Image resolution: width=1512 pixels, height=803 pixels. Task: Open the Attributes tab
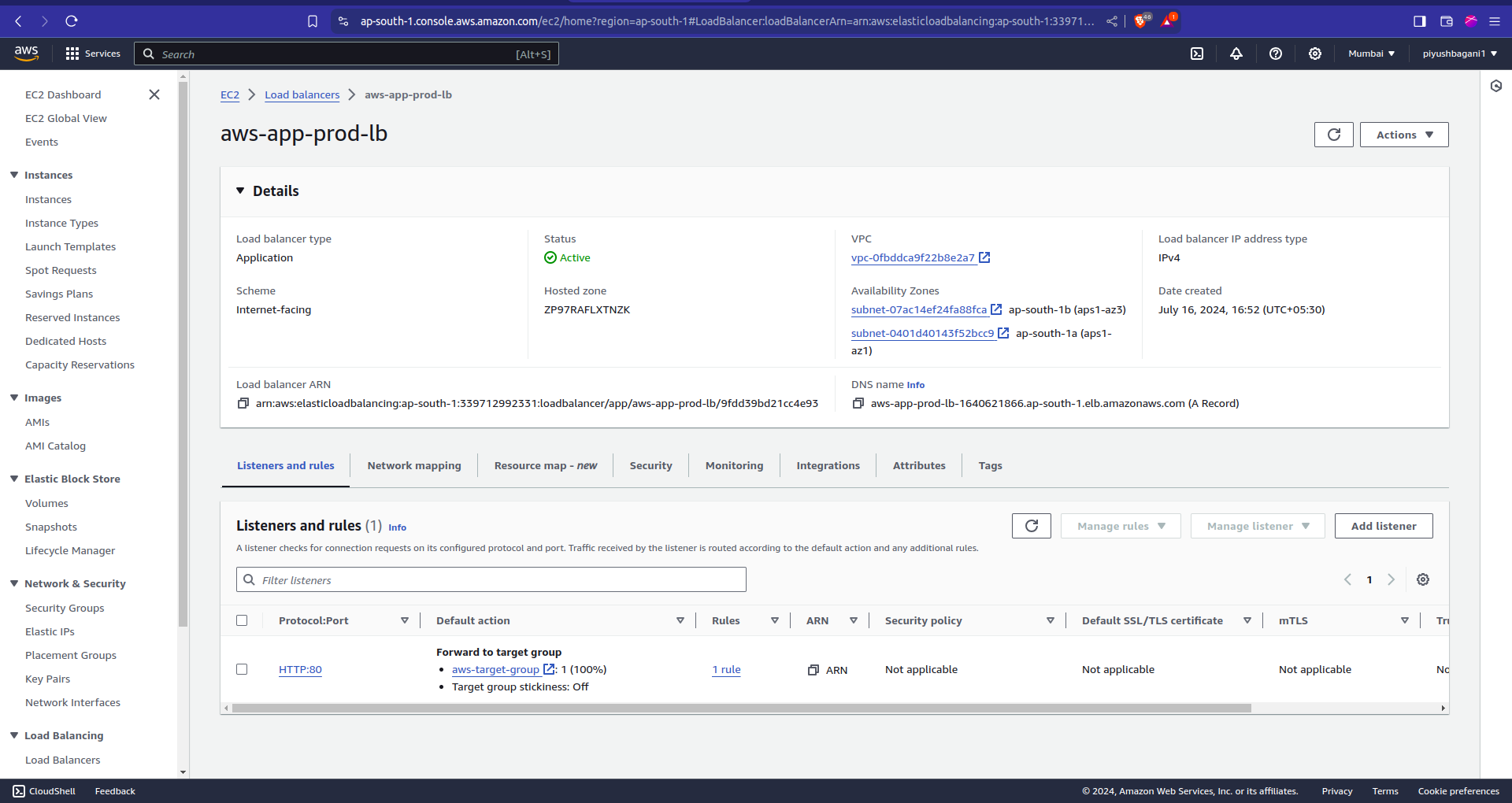919,465
